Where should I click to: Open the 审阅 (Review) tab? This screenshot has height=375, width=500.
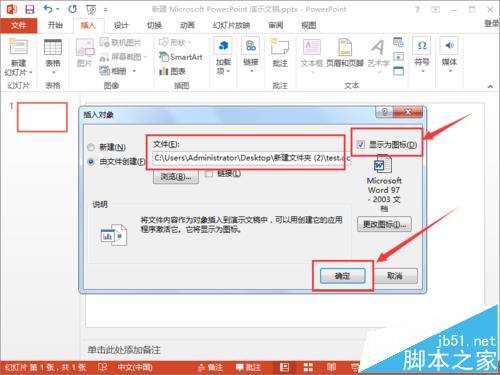click(276, 25)
